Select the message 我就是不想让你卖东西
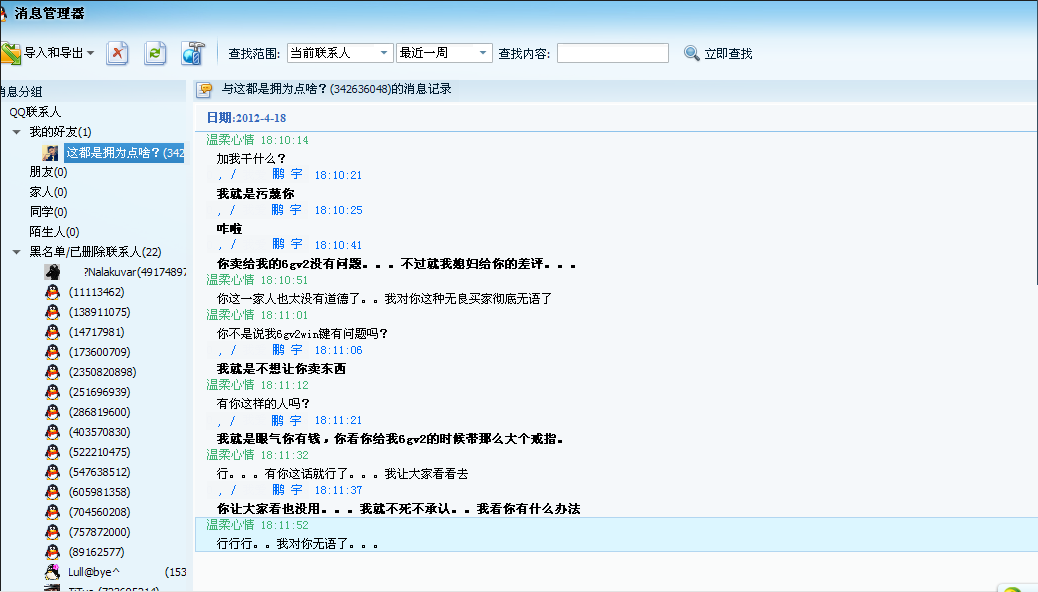This screenshot has width=1038, height=592. [281, 369]
